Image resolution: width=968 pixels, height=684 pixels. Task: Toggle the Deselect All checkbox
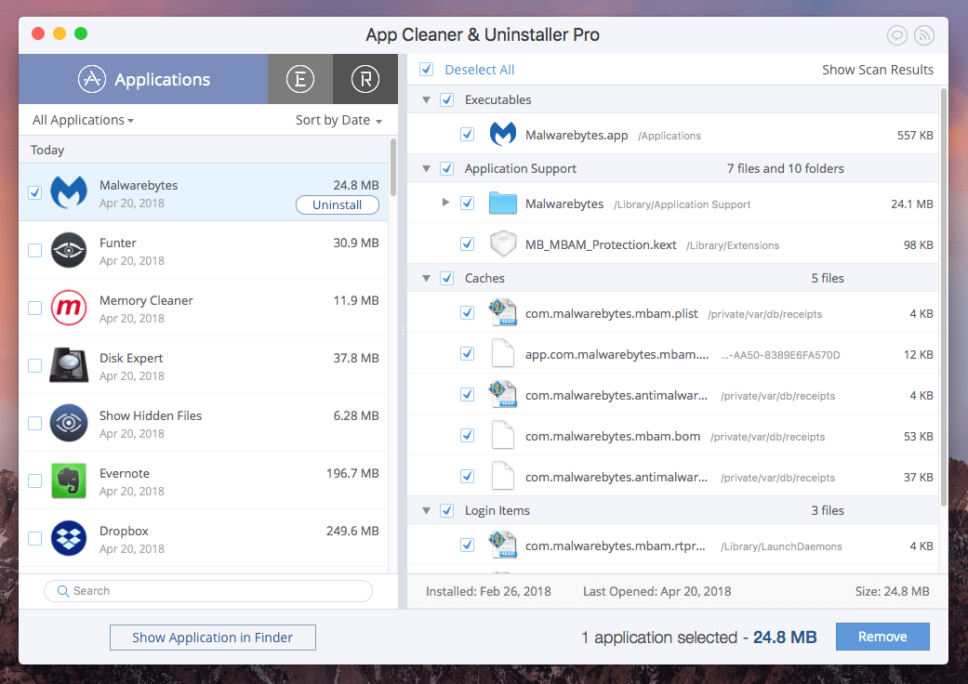(426, 69)
